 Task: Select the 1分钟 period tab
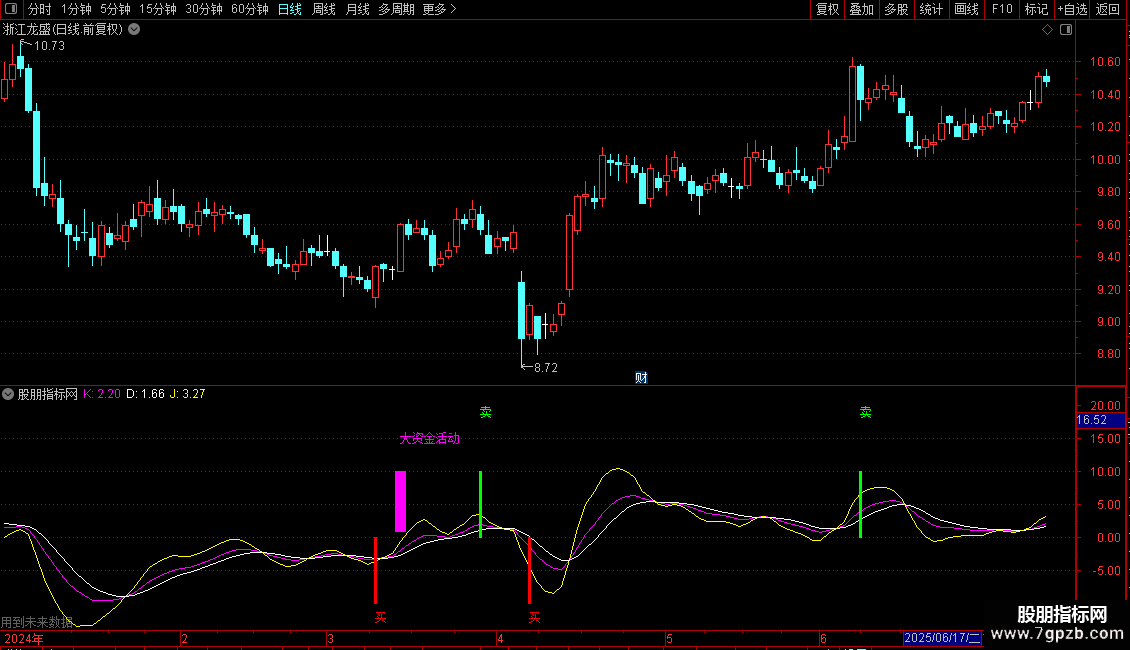pos(76,9)
